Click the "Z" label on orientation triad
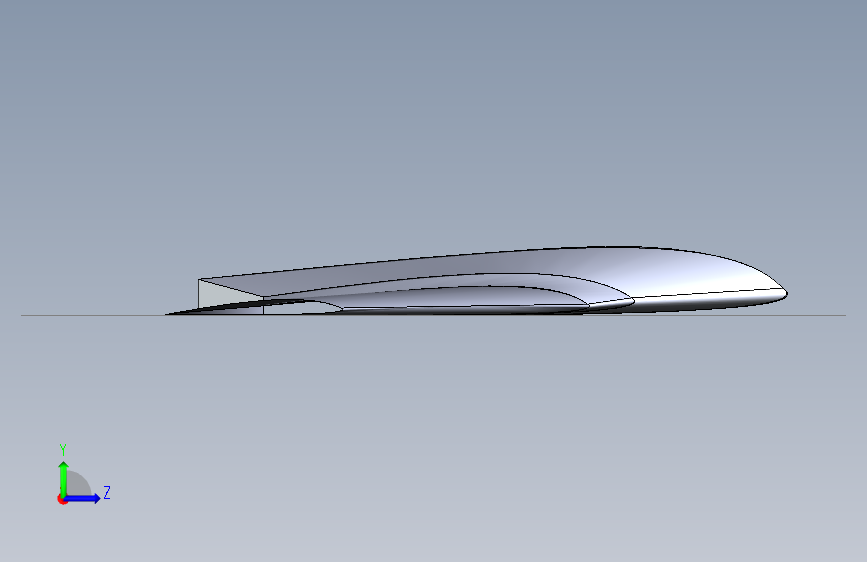The height and width of the screenshot is (562, 867). pyautogui.click(x=107, y=492)
